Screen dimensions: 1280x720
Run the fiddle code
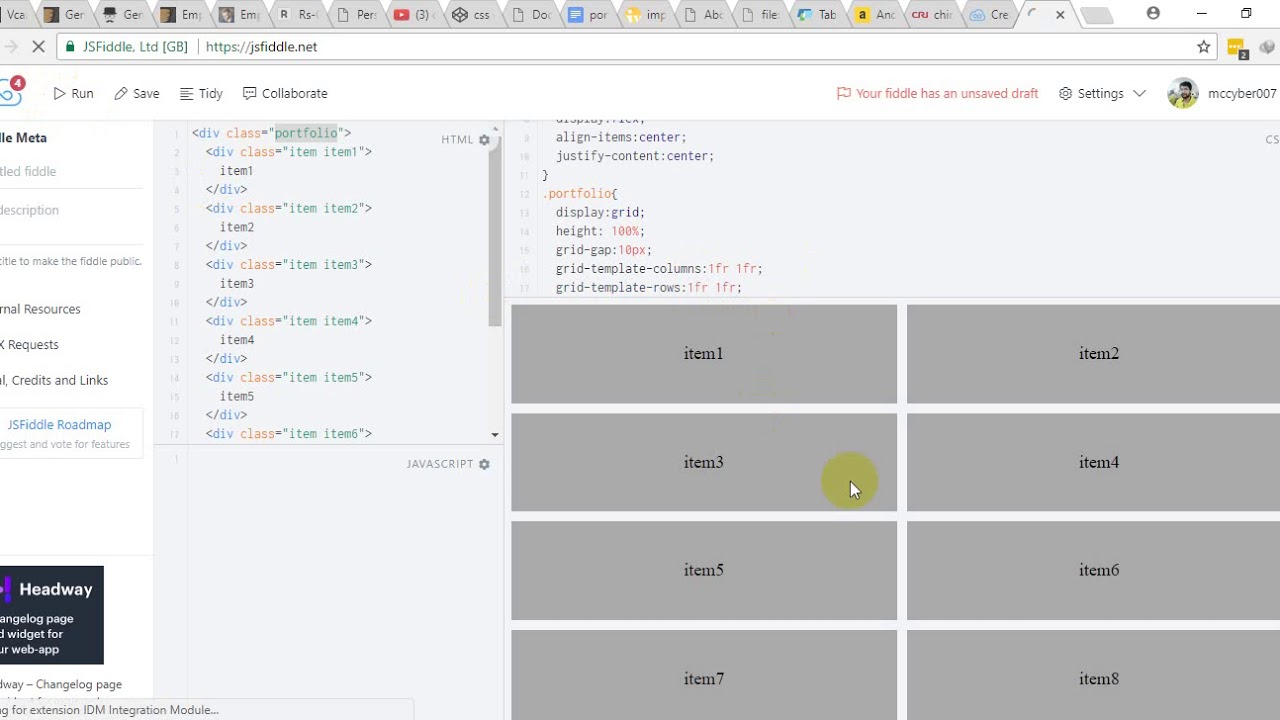tap(73, 93)
